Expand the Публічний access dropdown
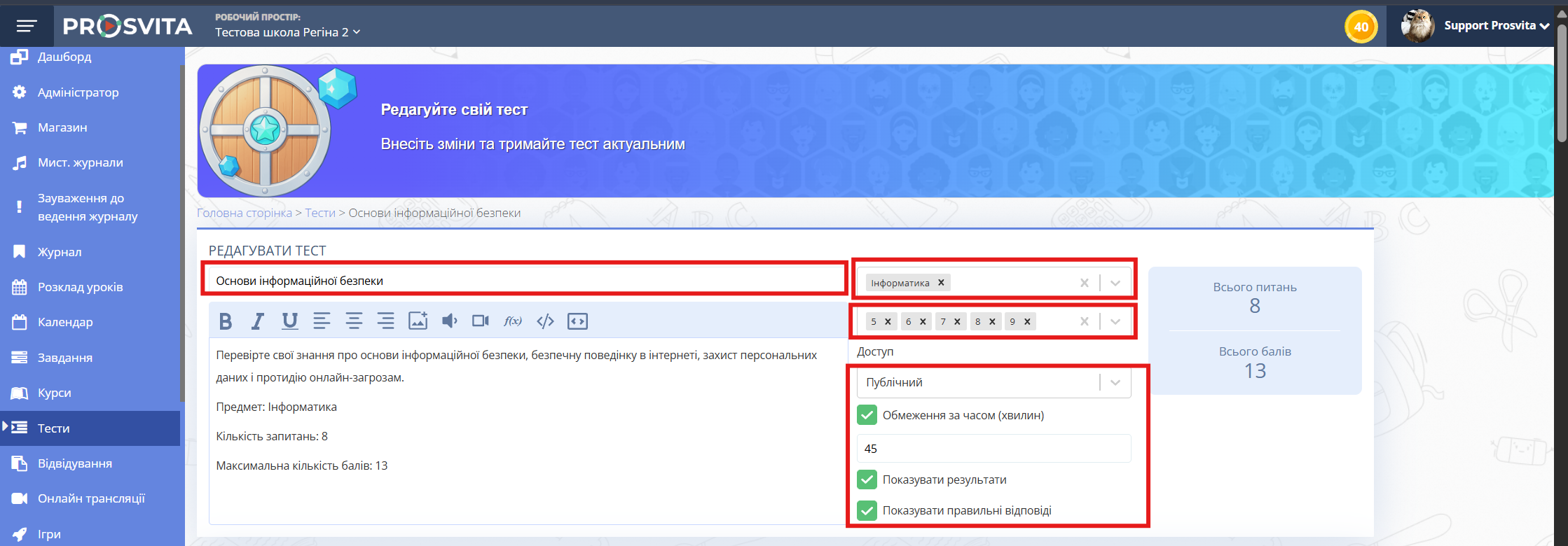The width and height of the screenshot is (1568, 546). coord(1115,382)
